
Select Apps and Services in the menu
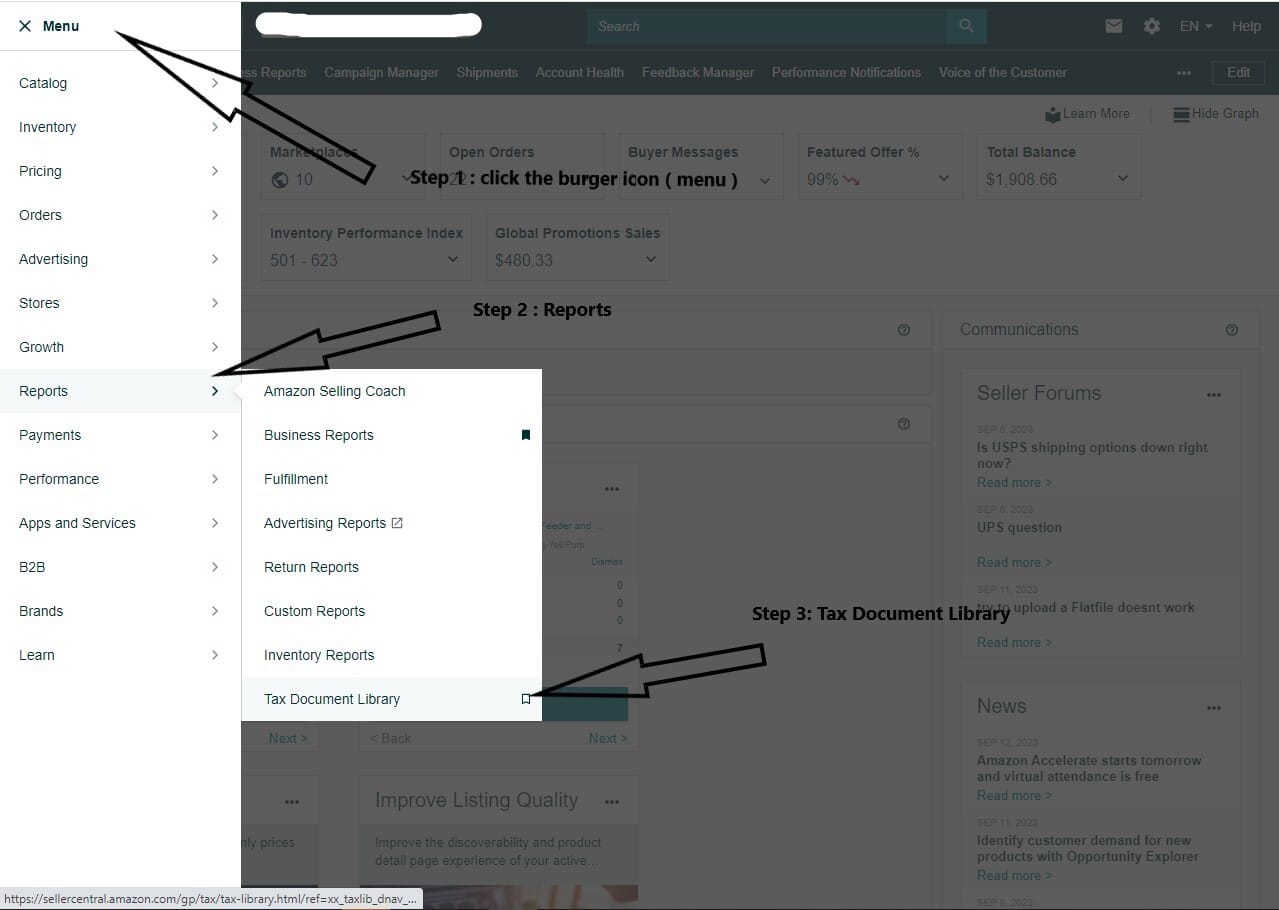(x=120, y=523)
